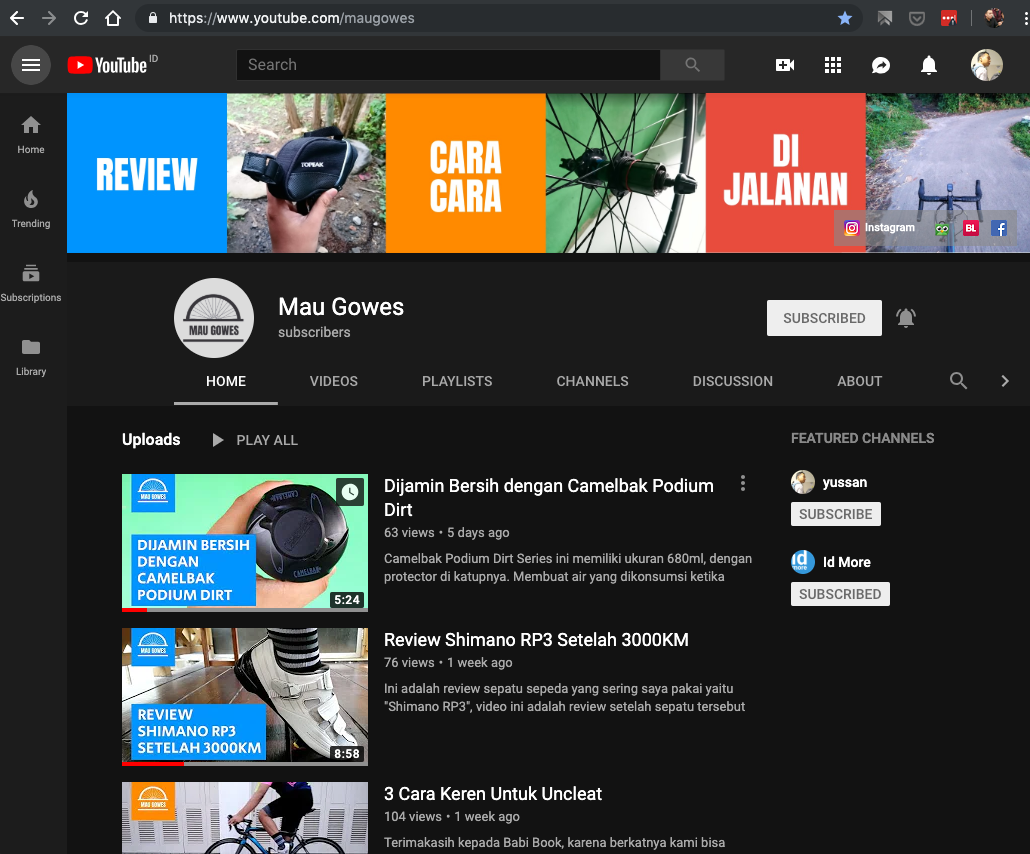
Task: Open the notifications bell in the header
Action: click(x=929, y=65)
